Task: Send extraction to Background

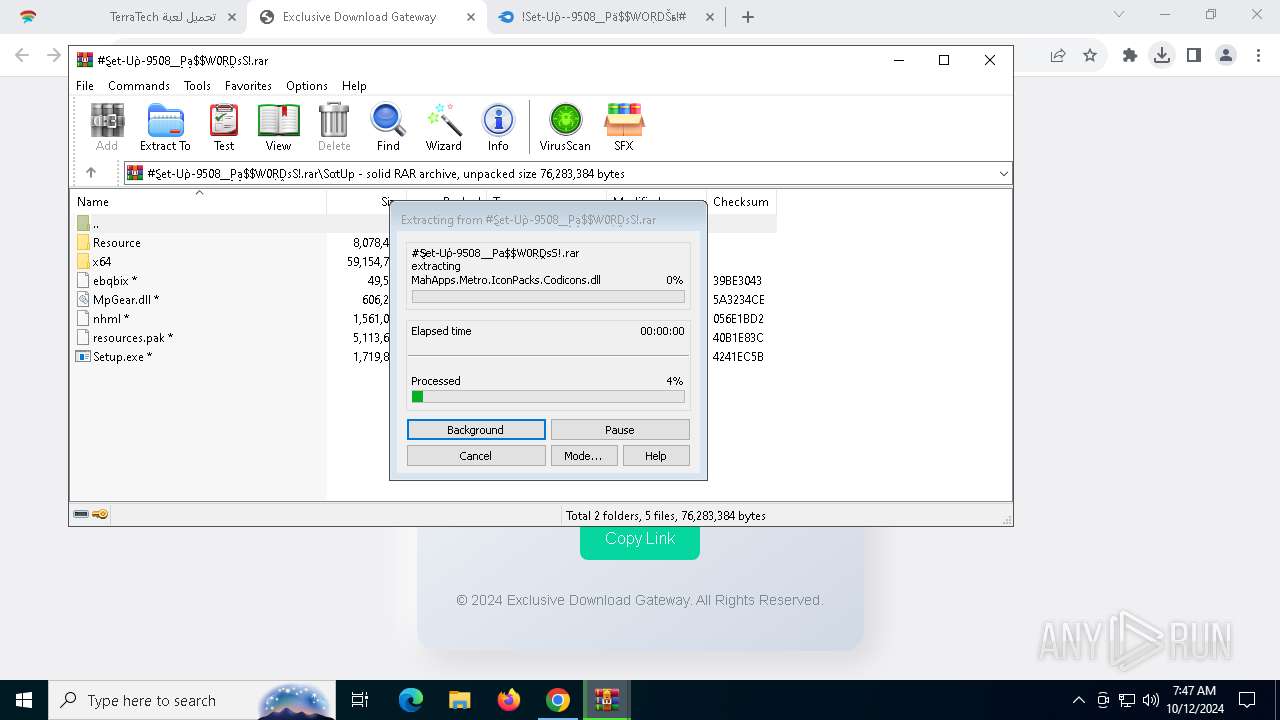Action: [476, 430]
